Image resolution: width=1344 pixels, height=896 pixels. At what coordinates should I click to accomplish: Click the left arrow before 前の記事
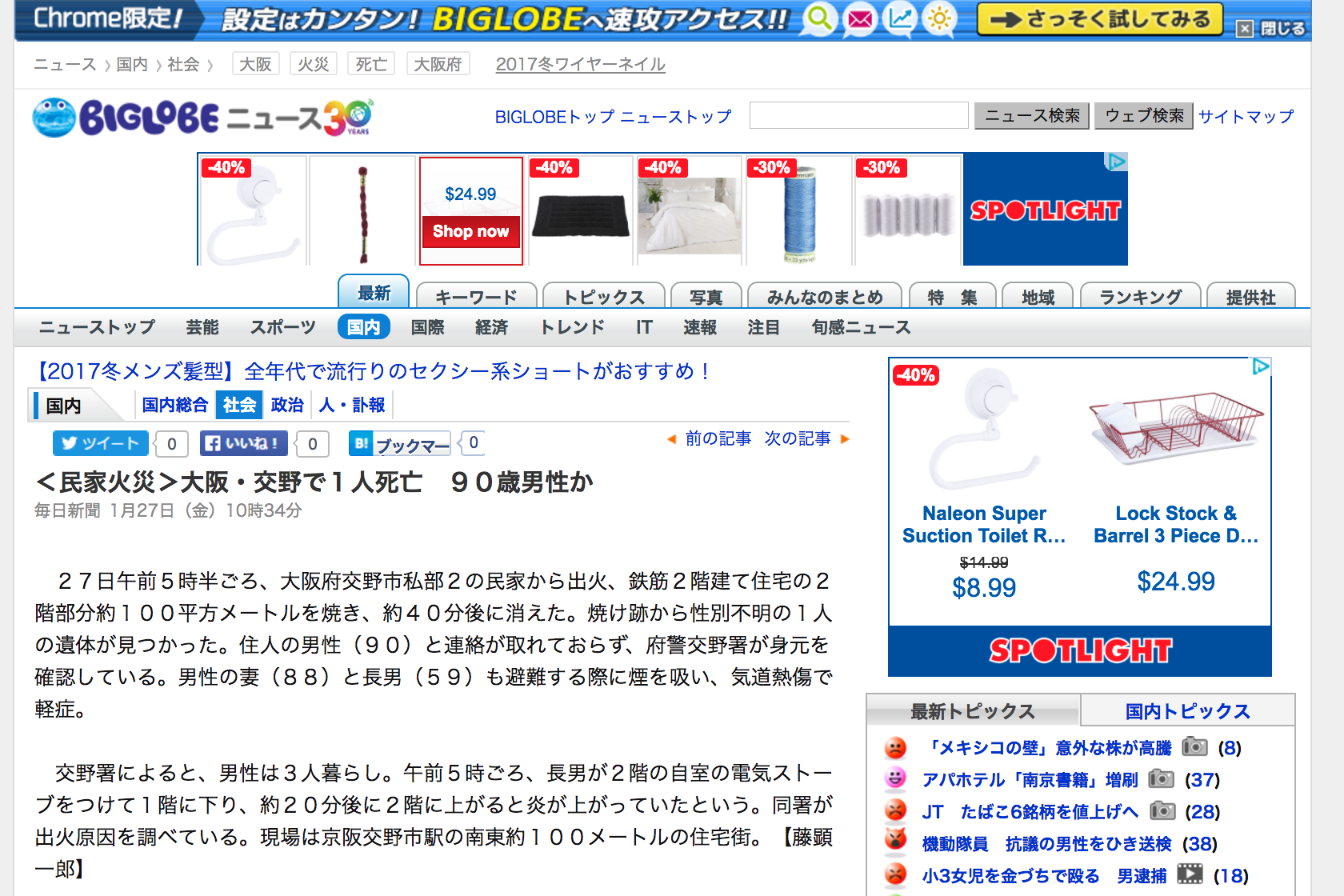pyautogui.click(x=672, y=438)
